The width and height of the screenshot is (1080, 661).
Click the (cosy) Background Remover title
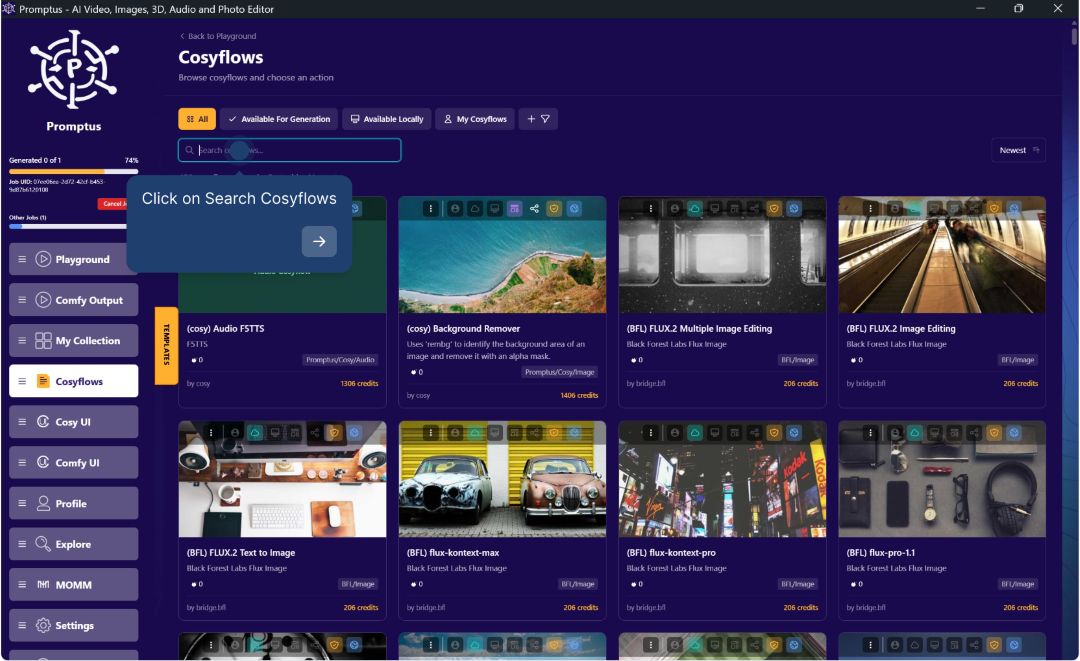tap(463, 328)
